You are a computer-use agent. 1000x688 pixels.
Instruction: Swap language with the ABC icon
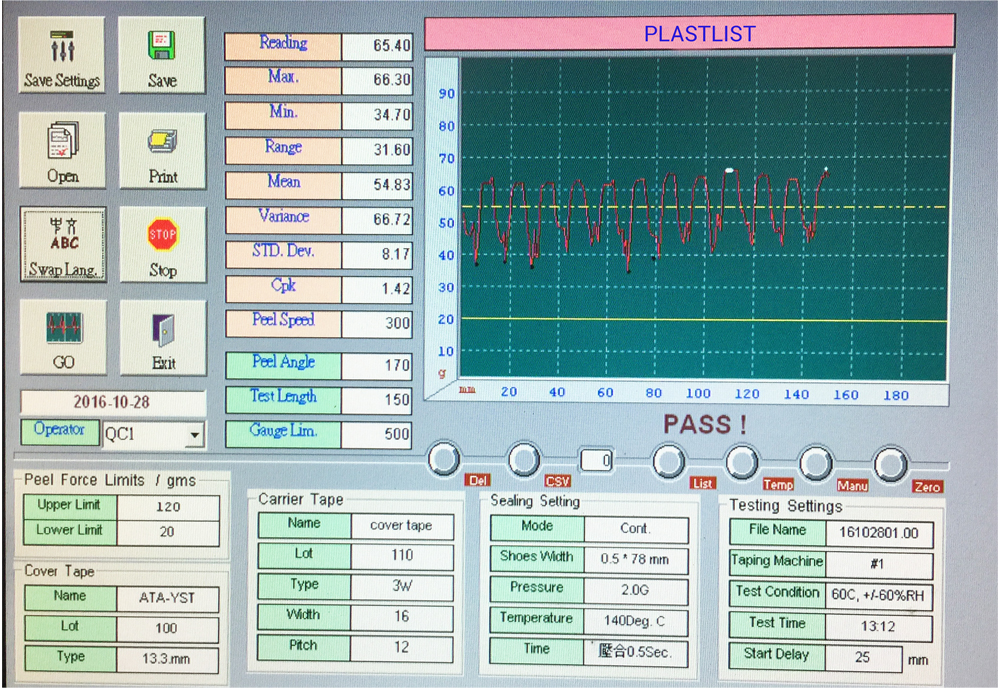click(x=62, y=244)
